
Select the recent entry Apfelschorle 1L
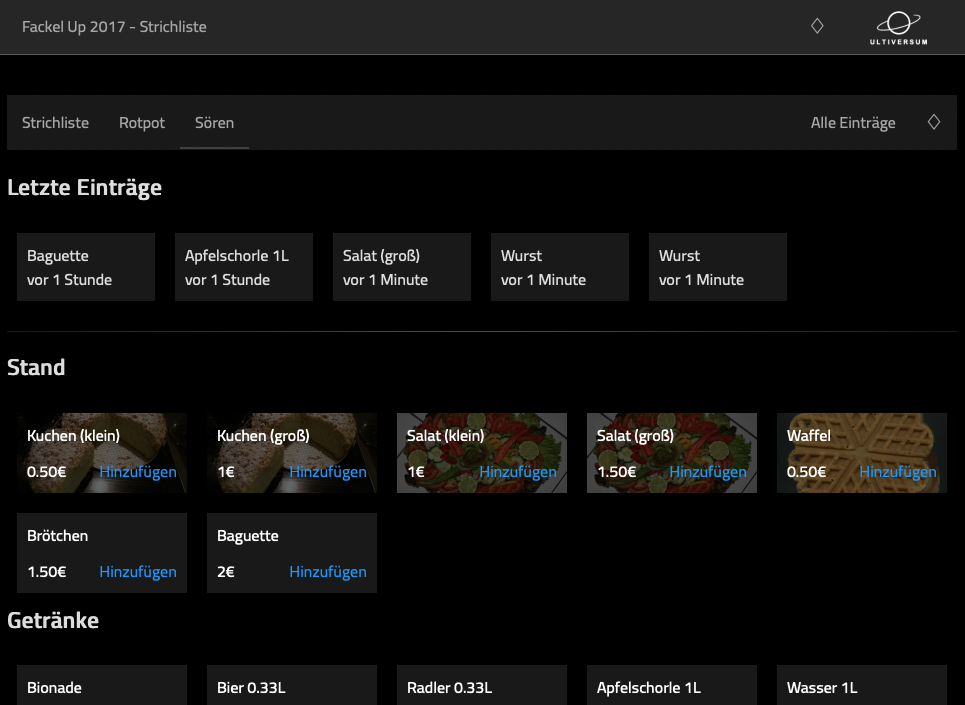243,267
